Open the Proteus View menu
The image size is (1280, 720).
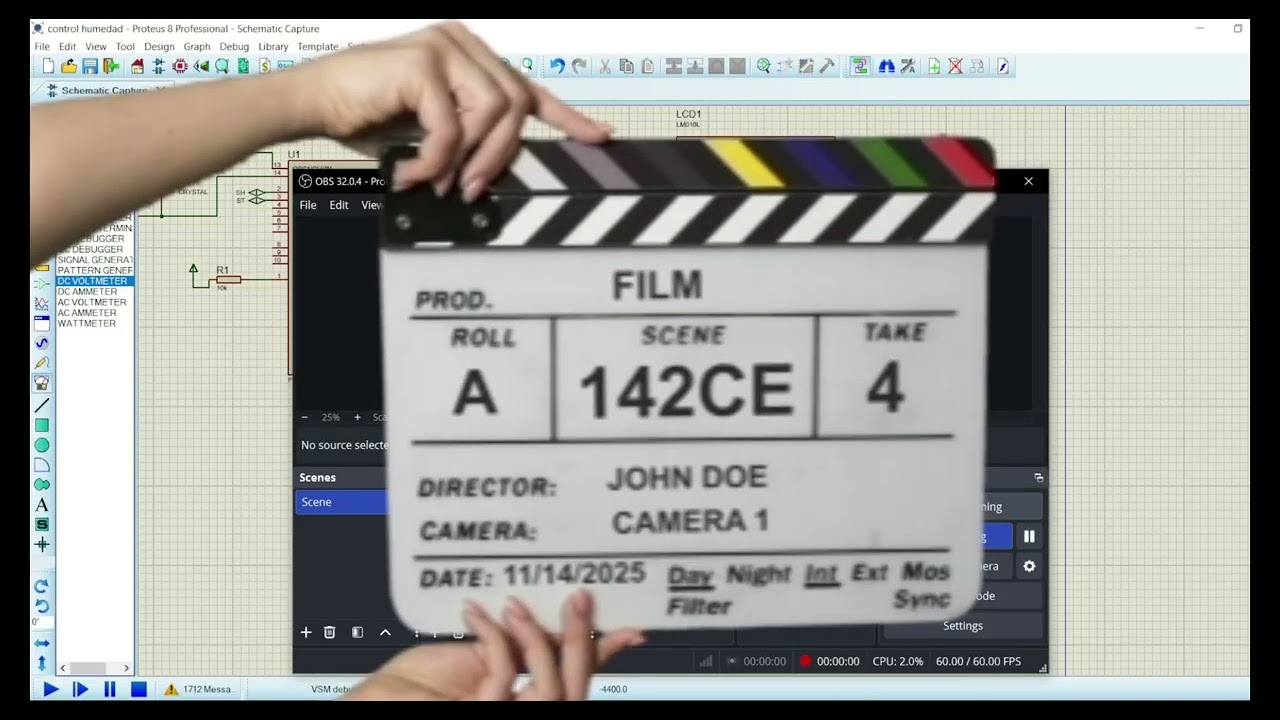pyautogui.click(x=96, y=47)
